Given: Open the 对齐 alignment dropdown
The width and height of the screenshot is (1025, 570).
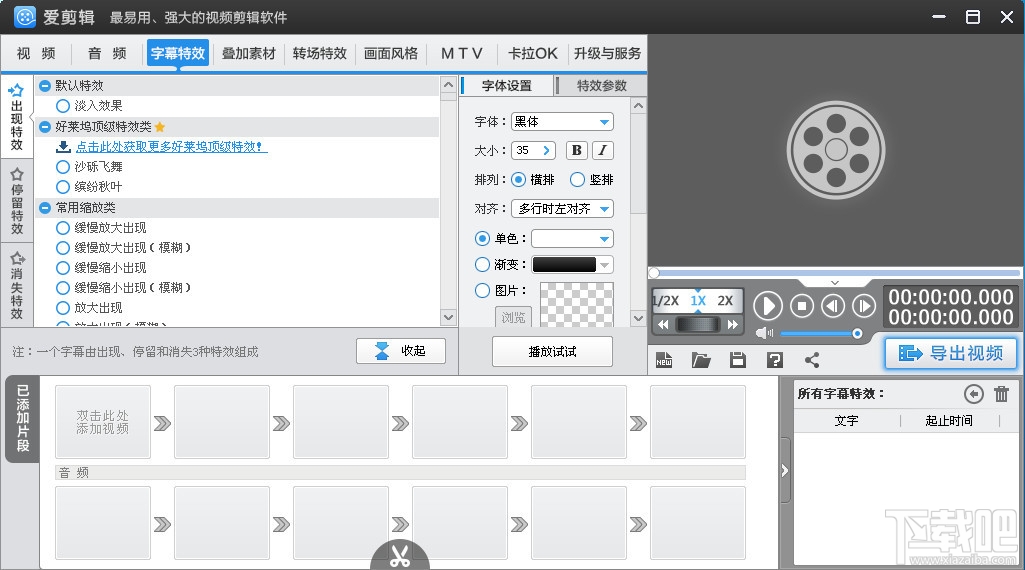Looking at the screenshot, I should [562, 209].
